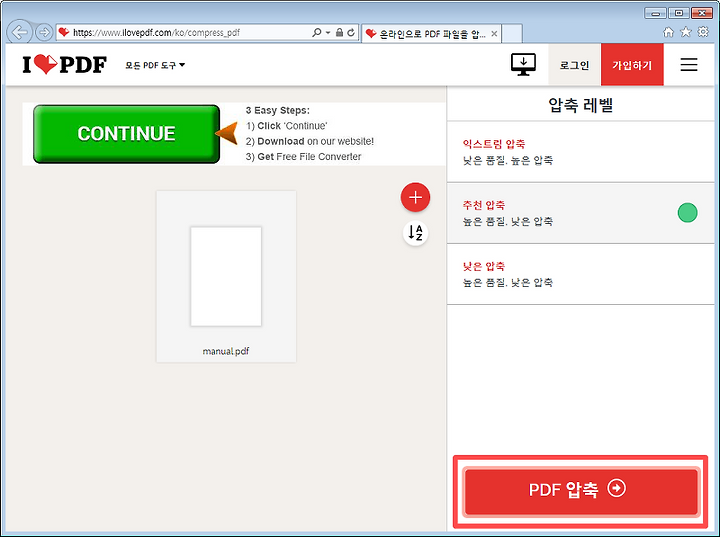The width and height of the screenshot is (720, 537).
Task: Select the 추천 압축 option
Action: pyautogui.click(x=580, y=213)
